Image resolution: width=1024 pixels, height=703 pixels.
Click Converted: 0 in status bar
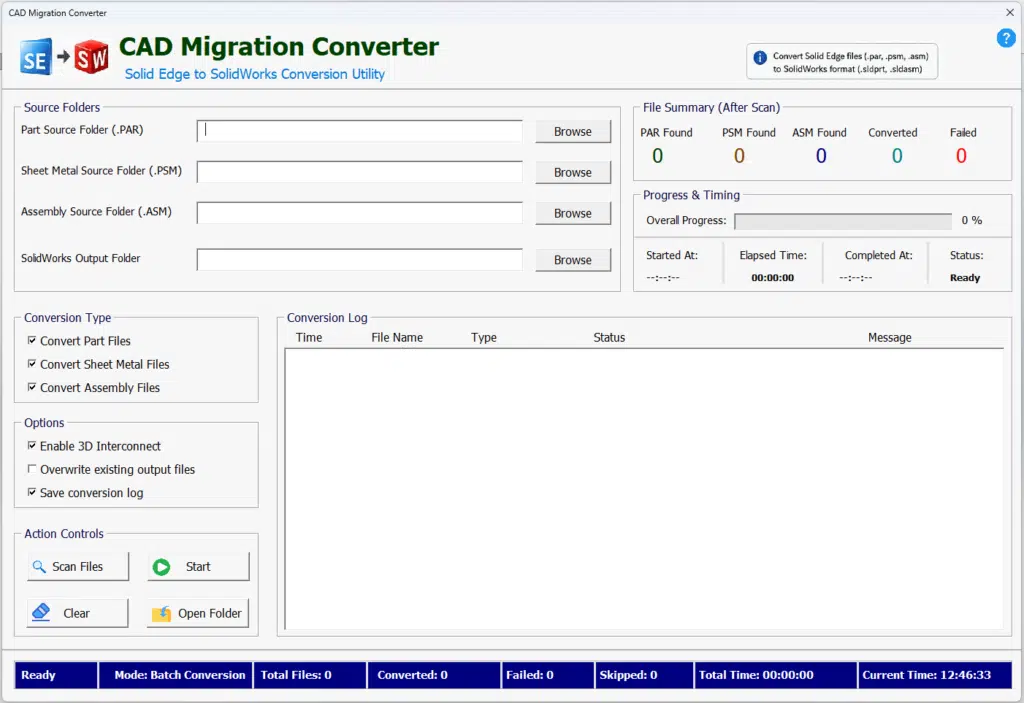(x=434, y=675)
